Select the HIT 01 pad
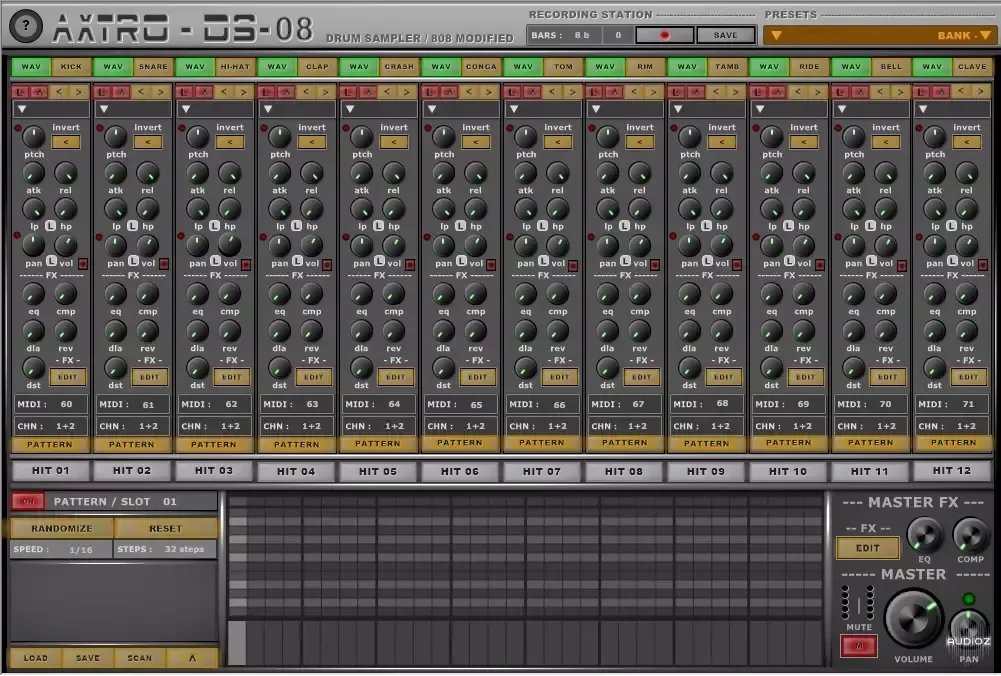Screen dimensions: 1001x676 (x=50, y=470)
